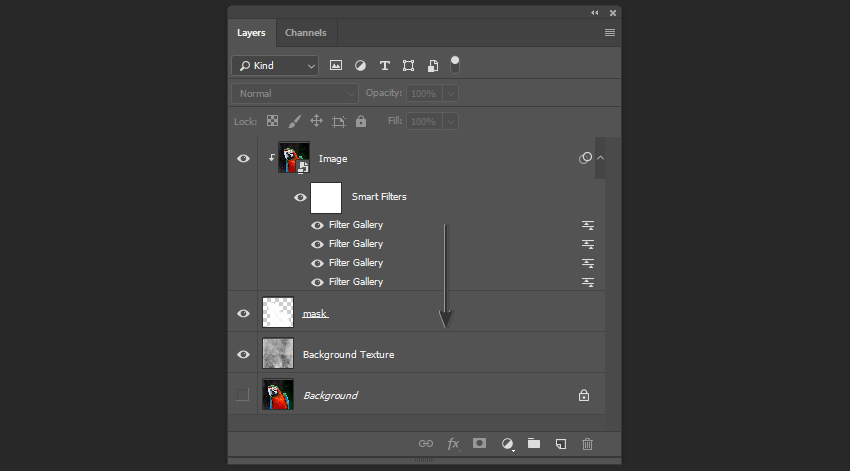Click the clipping mask arrow on Image layer
Image resolution: width=850 pixels, height=471 pixels.
coord(272,158)
